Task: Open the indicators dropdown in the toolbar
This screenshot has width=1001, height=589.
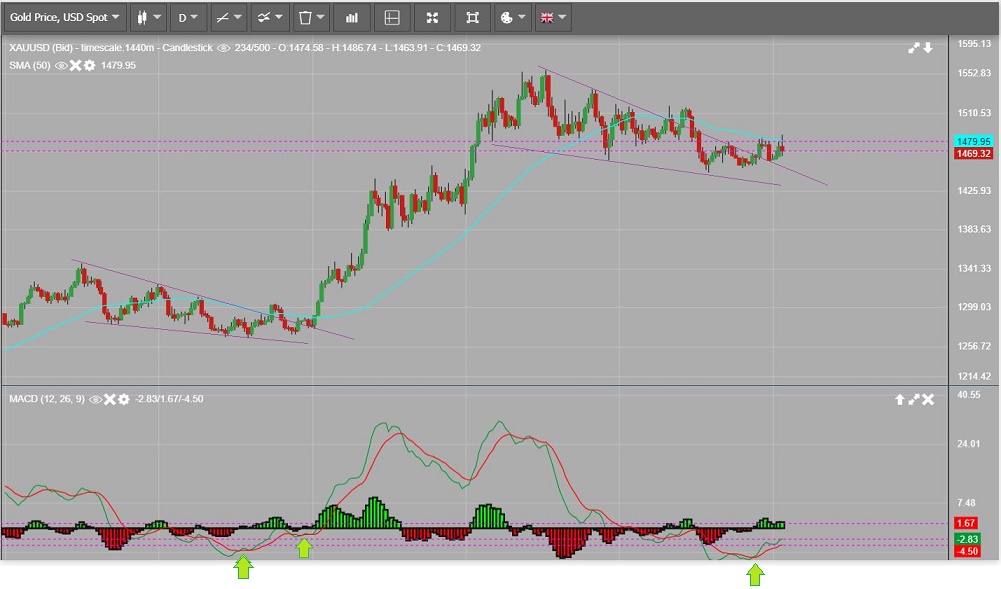Action: click(269, 18)
